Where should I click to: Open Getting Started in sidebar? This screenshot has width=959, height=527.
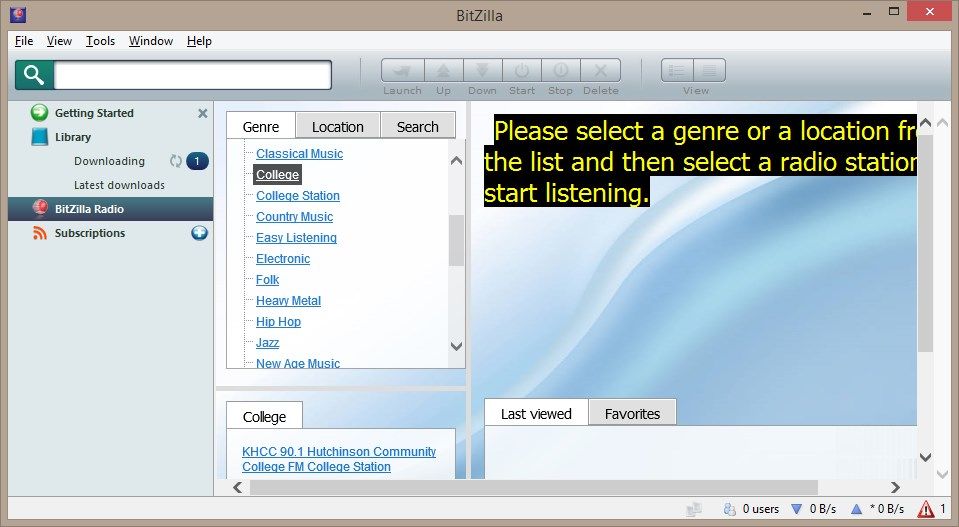94,113
